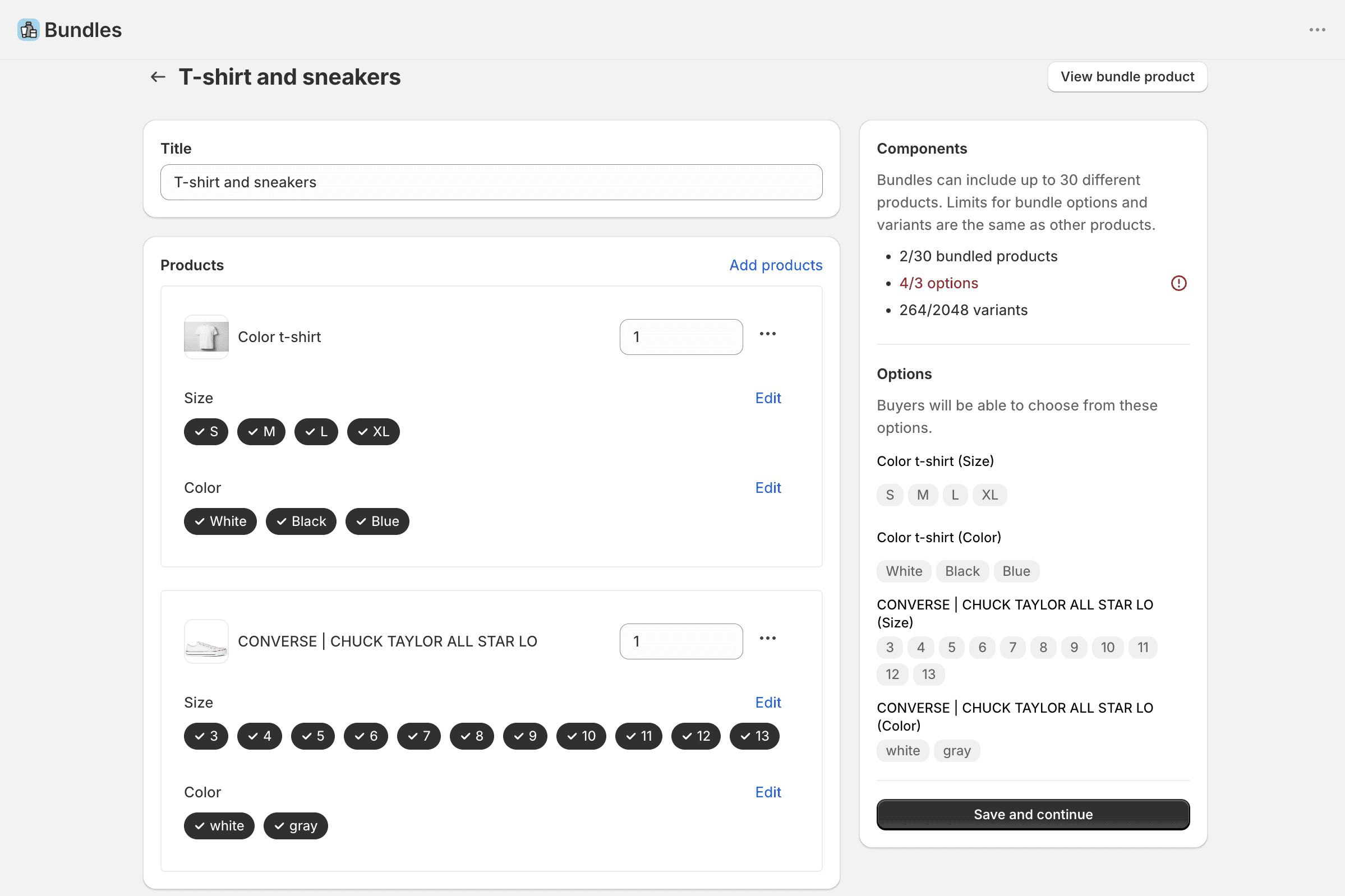Click the Converse sneaker thumbnail
This screenshot has width=1345, height=896.
[x=206, y=641]
